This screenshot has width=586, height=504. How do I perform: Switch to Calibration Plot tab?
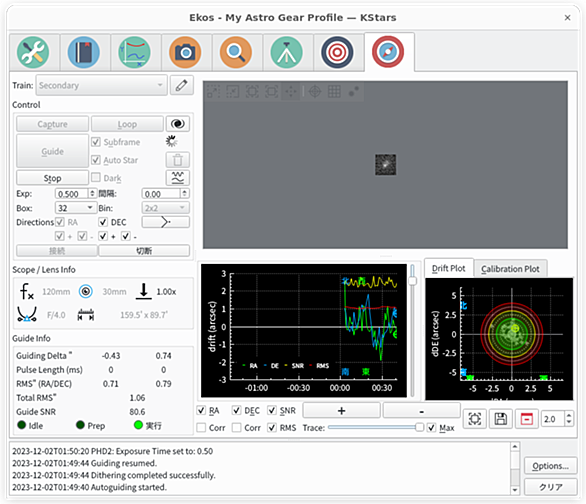pyautogui.click(x=510, y=269)
